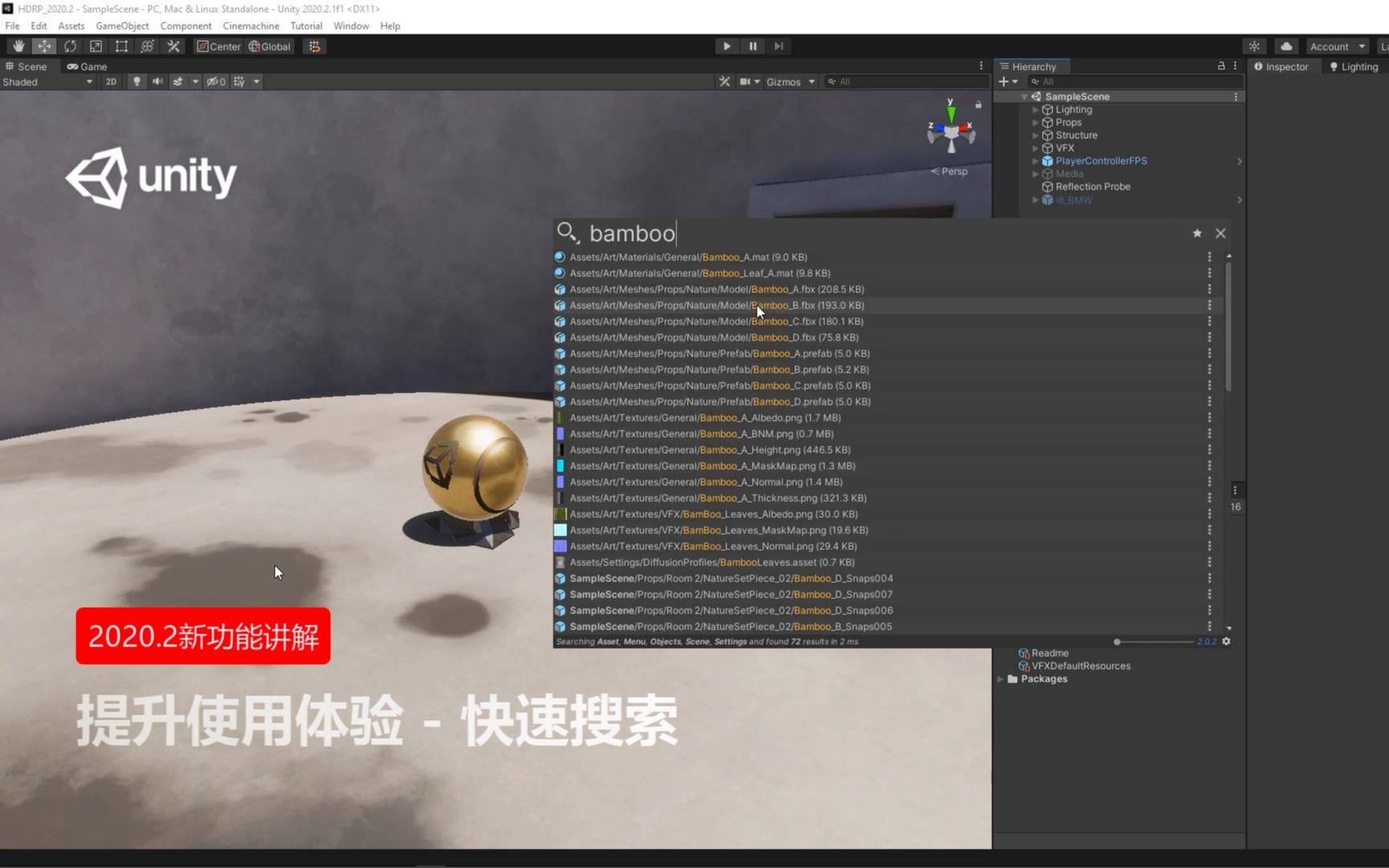Open Account dropdown
This screenshot has width=1389, height=868.
tap(1337, 47)
